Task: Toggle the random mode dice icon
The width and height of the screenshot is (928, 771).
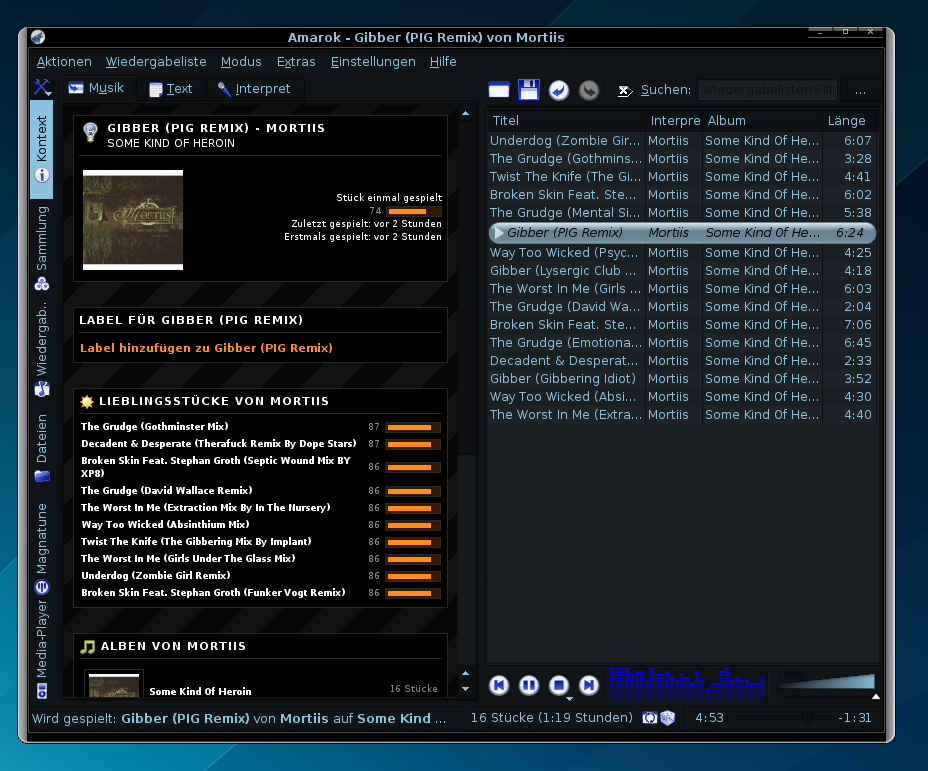Action: 668,718
